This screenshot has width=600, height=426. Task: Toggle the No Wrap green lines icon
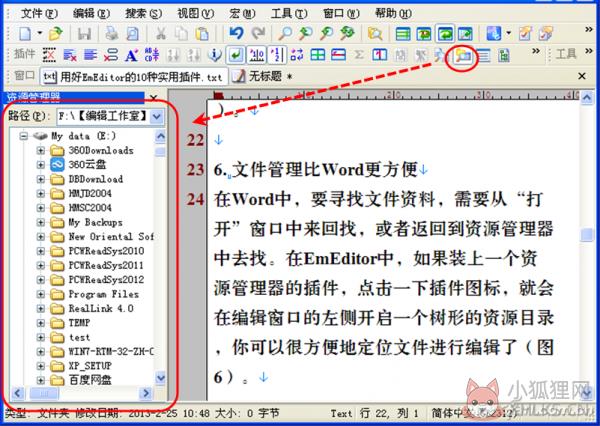click(403, 34)
